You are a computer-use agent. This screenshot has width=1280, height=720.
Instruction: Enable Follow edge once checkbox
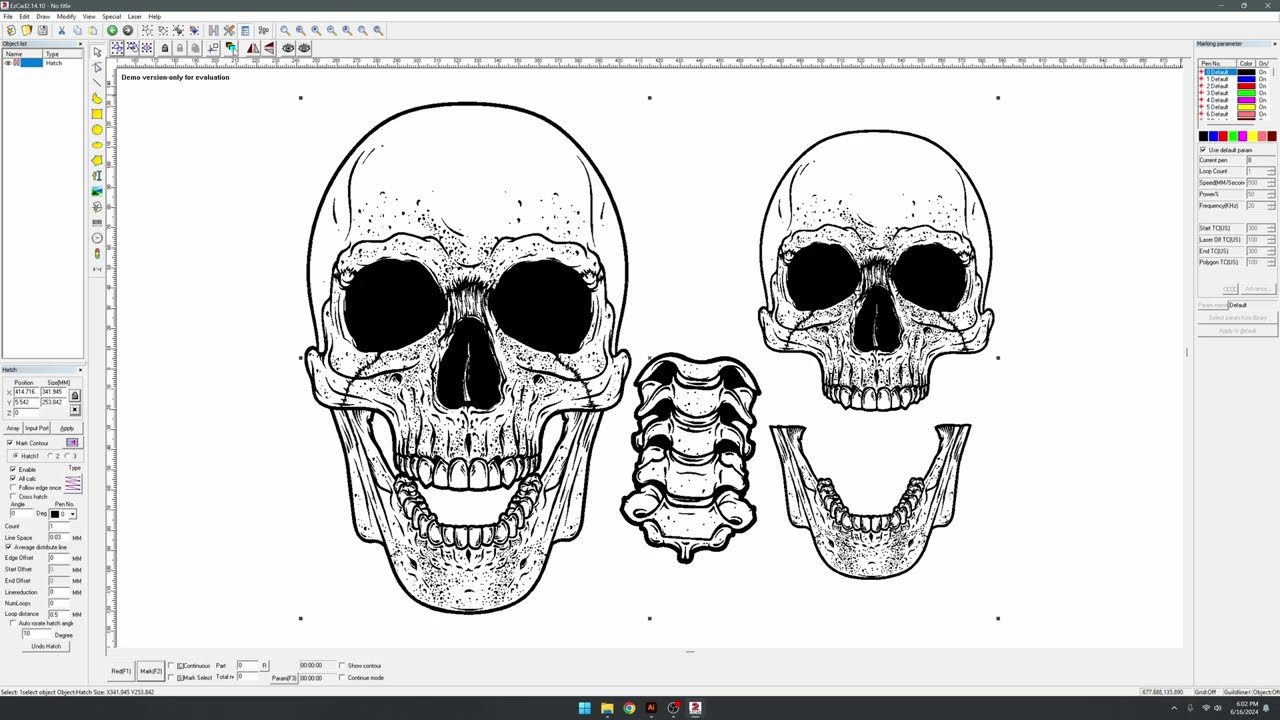click(x=13, y=487)
